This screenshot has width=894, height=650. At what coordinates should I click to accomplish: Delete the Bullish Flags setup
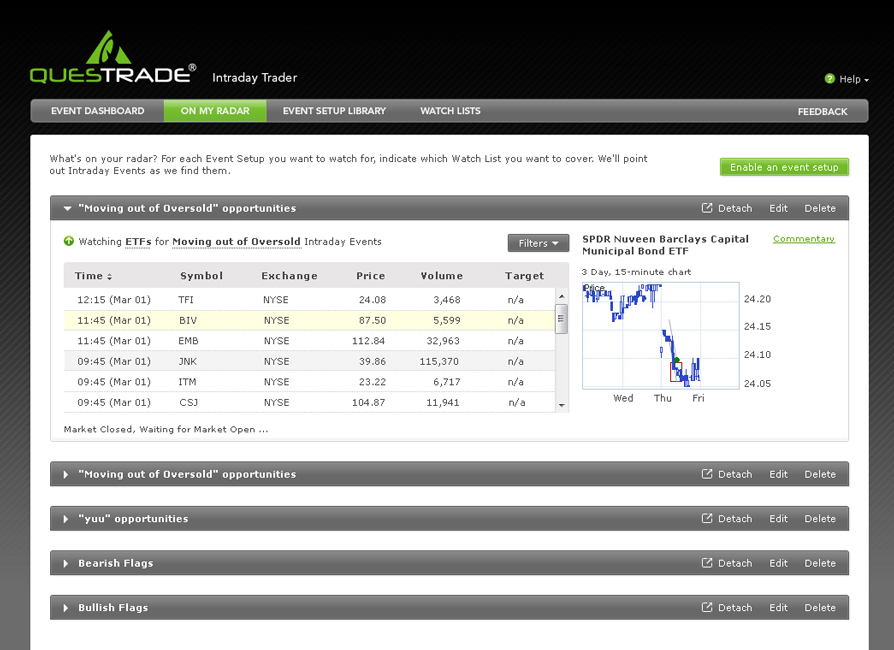point(820,607)
